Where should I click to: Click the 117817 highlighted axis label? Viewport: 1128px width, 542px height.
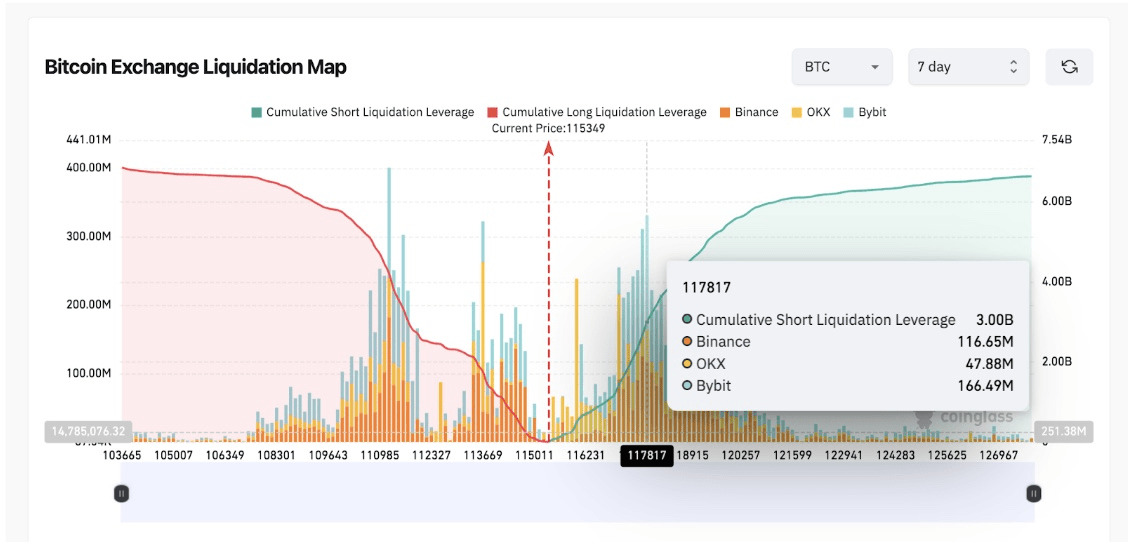(x=647, y=455)
